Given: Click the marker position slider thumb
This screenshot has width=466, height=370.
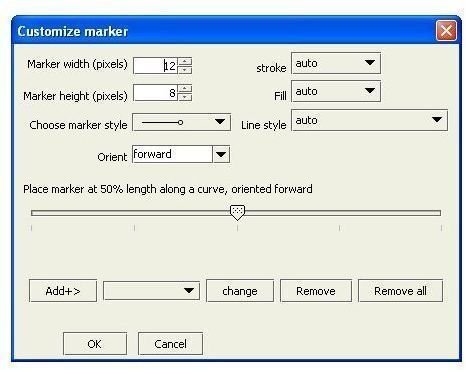Looking at the screenshot, I should [x=237, y=213].
